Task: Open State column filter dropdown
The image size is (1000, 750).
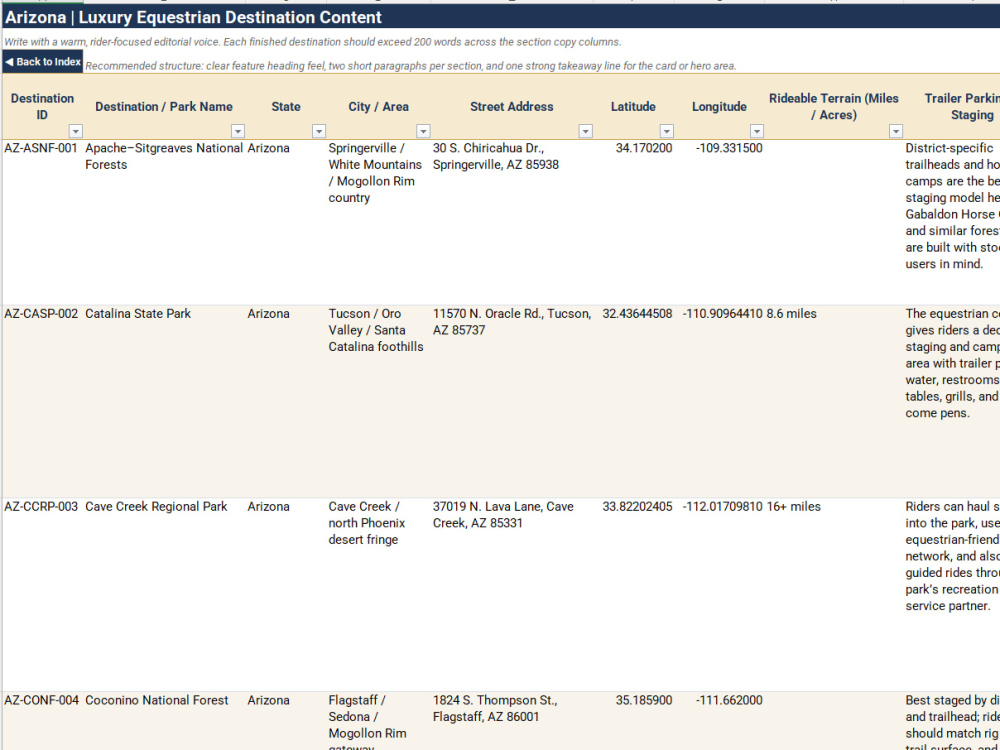Action: pyautogui.click(x=319, y=131)
